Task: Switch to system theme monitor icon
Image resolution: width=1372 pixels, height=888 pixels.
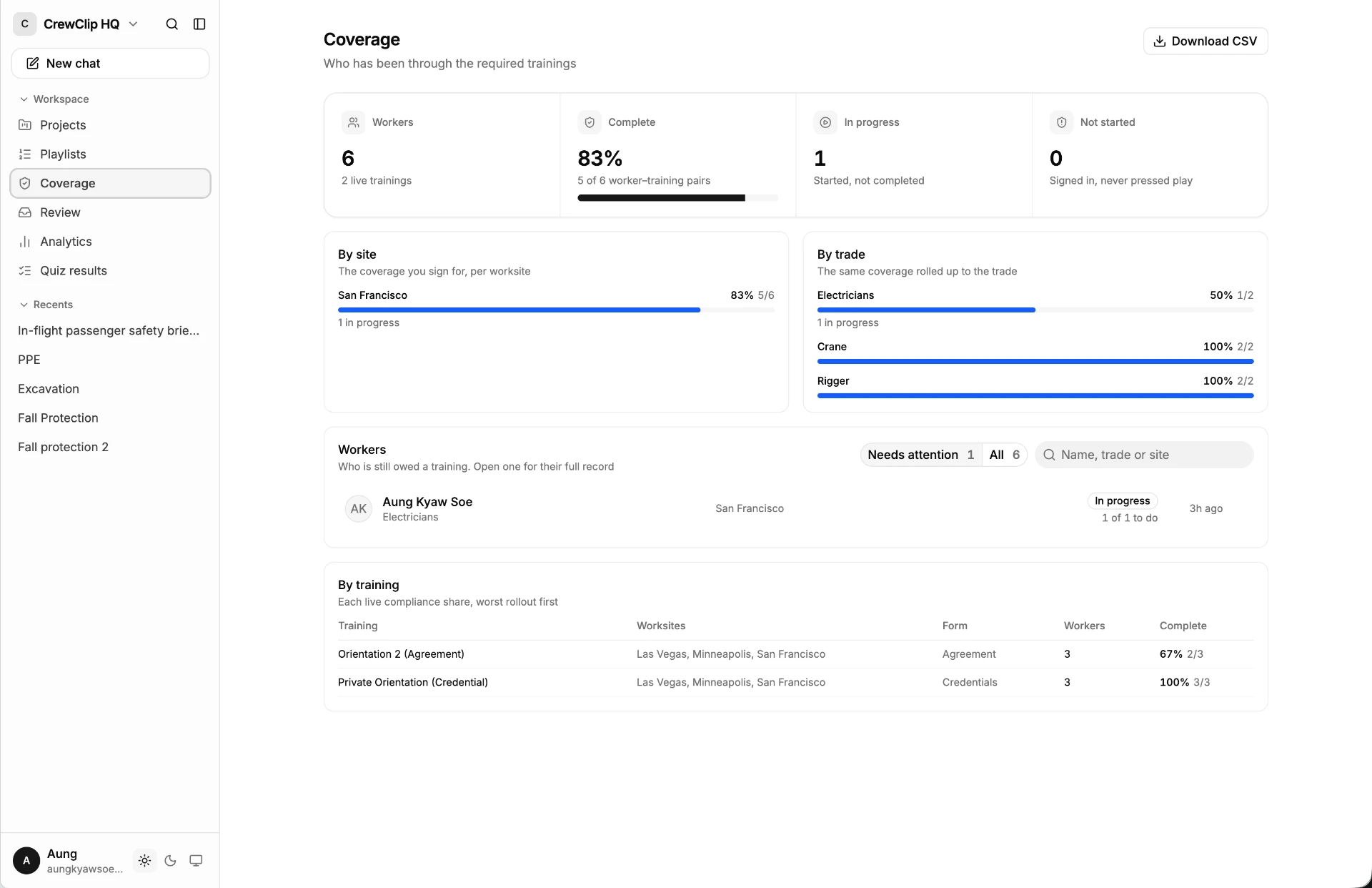Action: click(x=196, y=861)
